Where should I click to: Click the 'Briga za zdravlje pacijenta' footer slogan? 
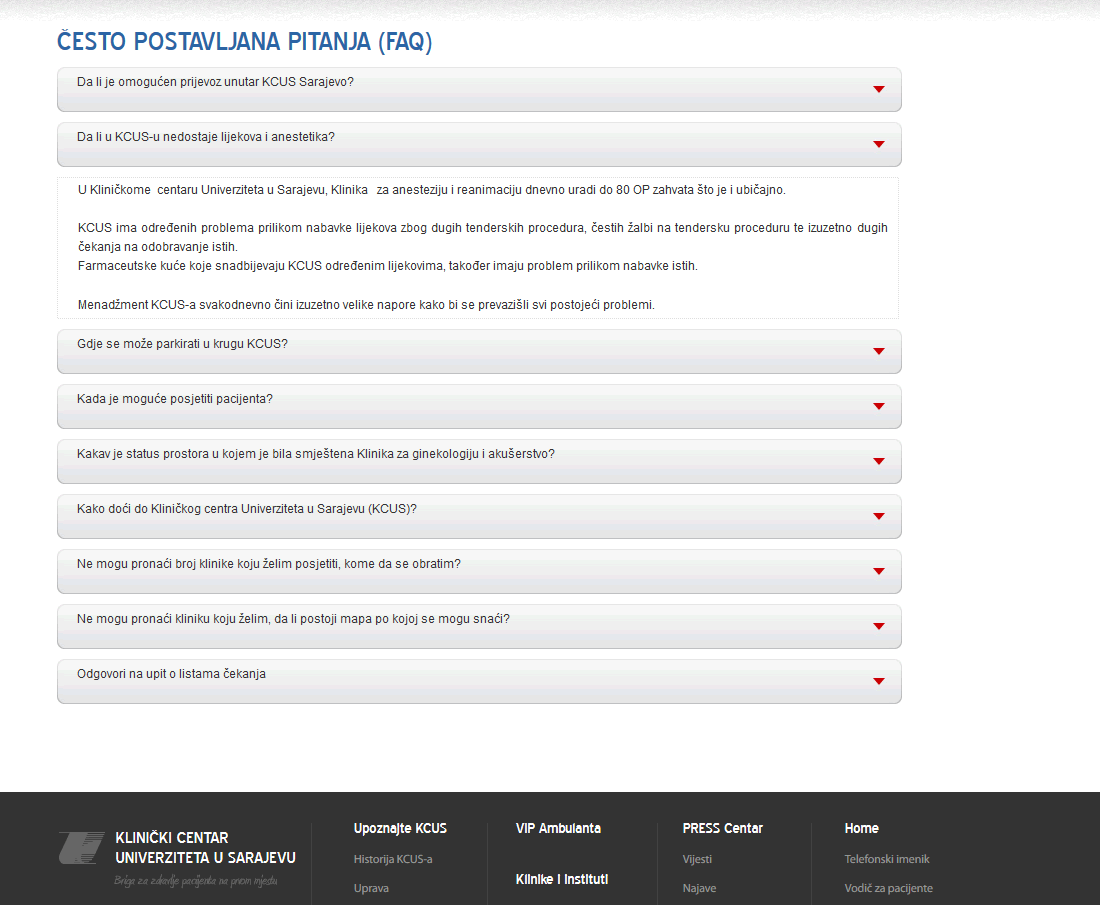coord(196,881)
